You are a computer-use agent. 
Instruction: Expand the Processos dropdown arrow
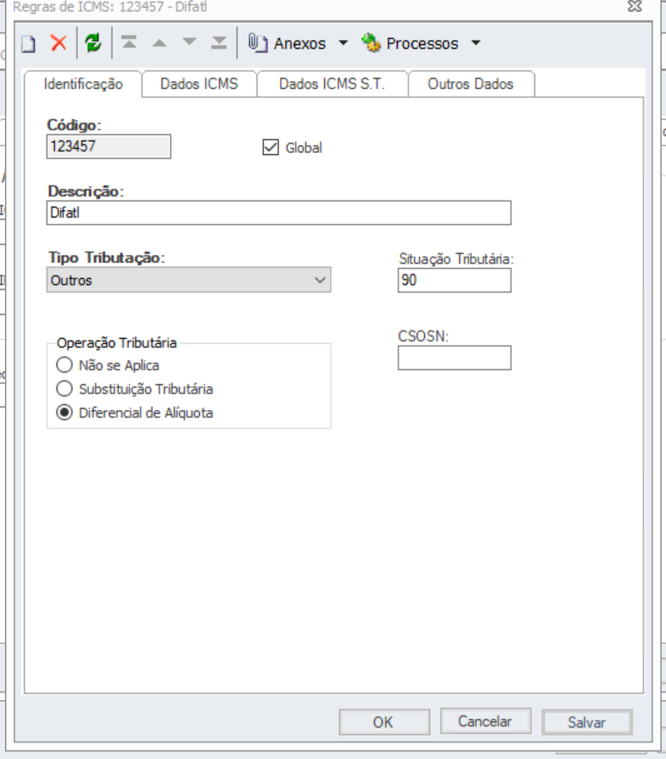click(x=476, y=43)
